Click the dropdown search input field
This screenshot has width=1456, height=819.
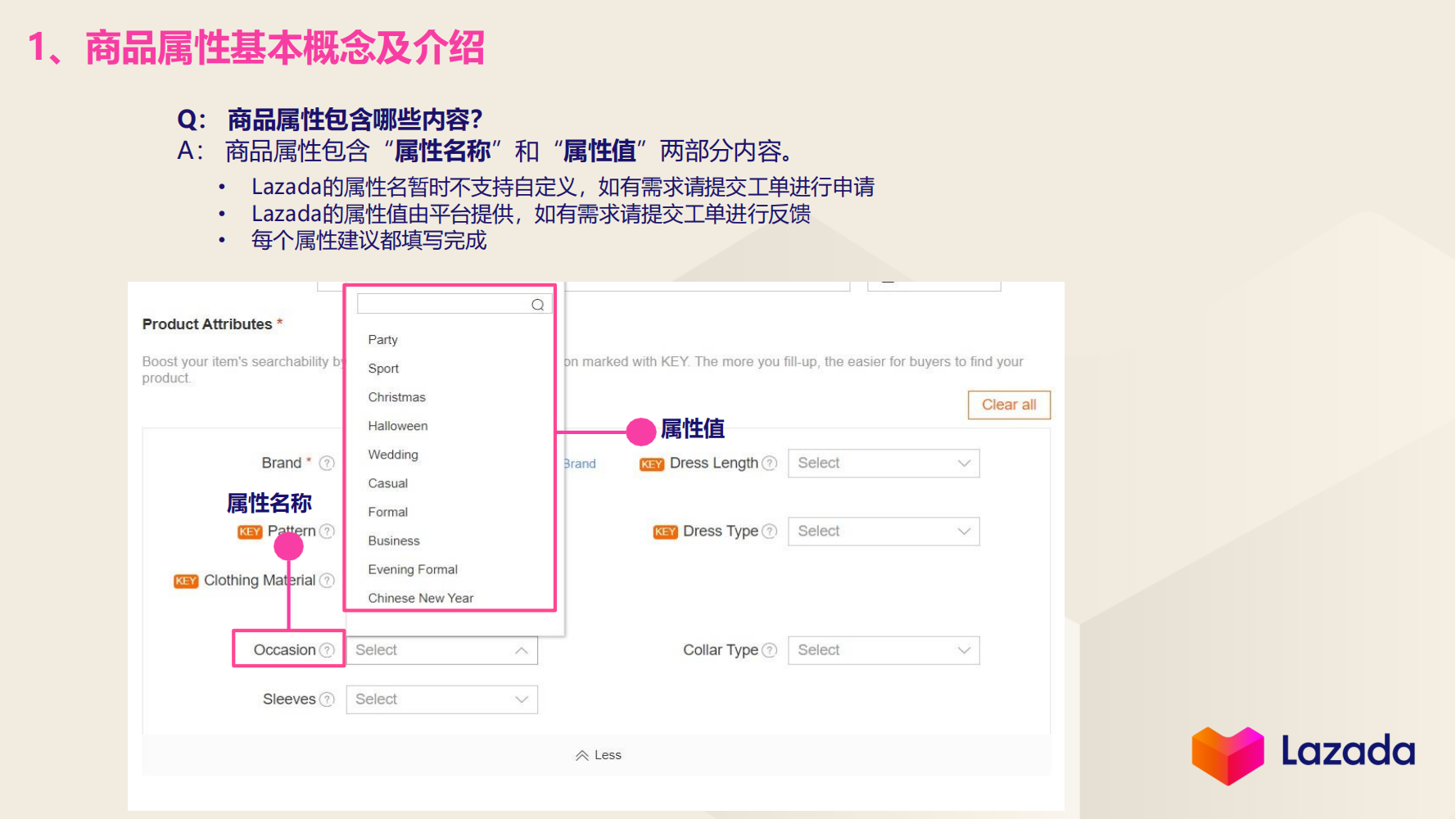coord(454,304)
